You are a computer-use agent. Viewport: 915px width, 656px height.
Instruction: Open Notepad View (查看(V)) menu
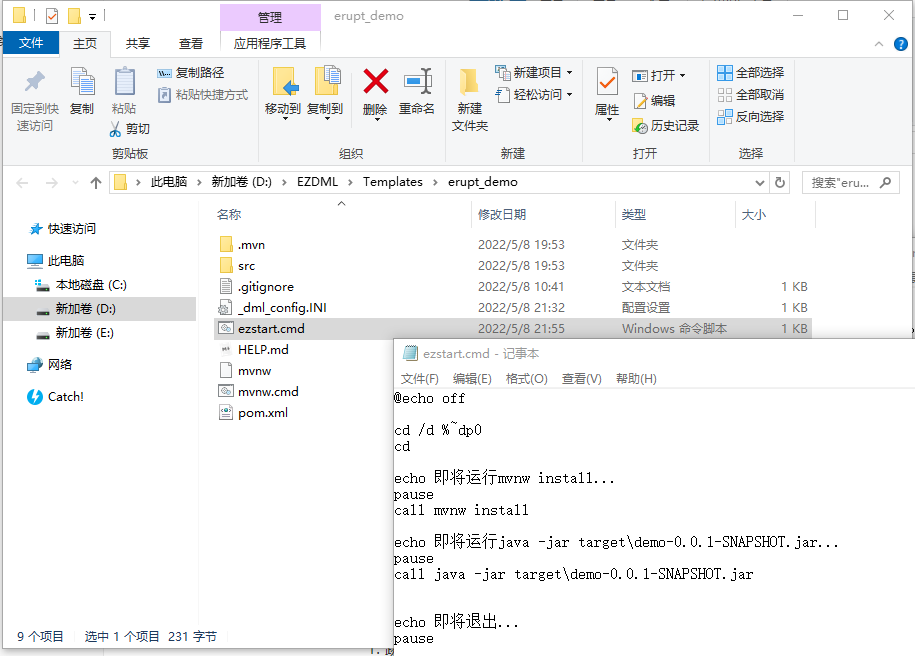click(x=581, y=379)
